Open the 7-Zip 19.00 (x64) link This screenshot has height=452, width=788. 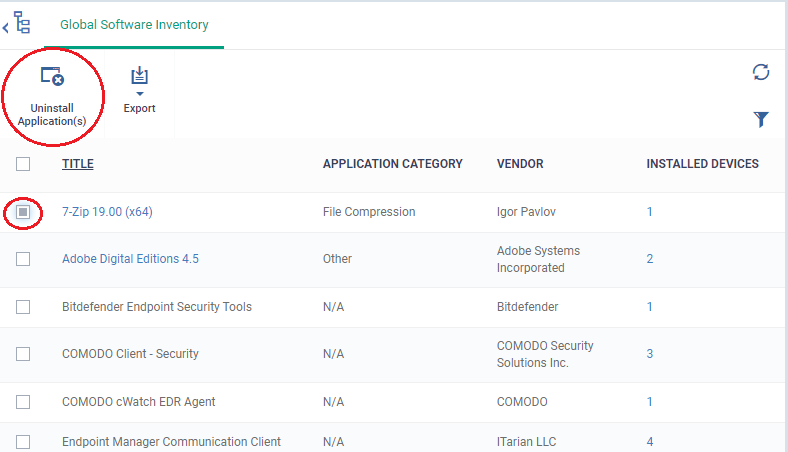107,212
